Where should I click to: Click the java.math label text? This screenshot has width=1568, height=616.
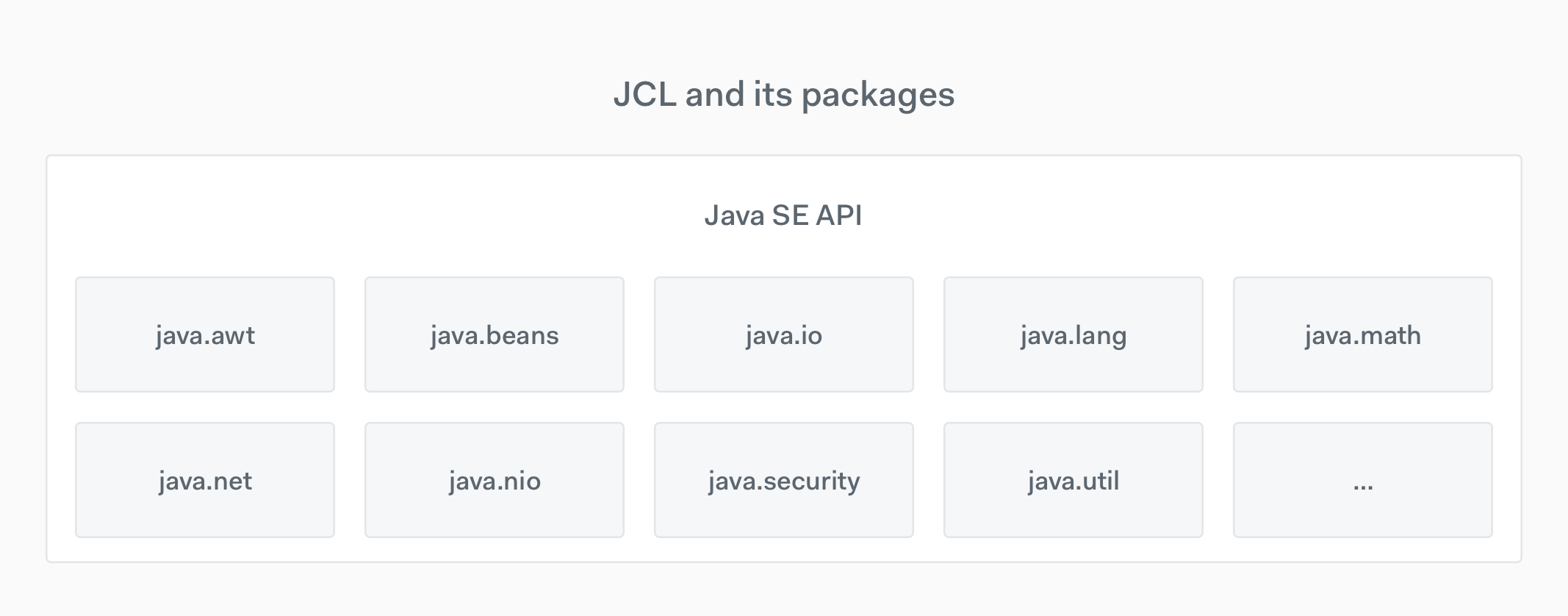point(1363,336)
